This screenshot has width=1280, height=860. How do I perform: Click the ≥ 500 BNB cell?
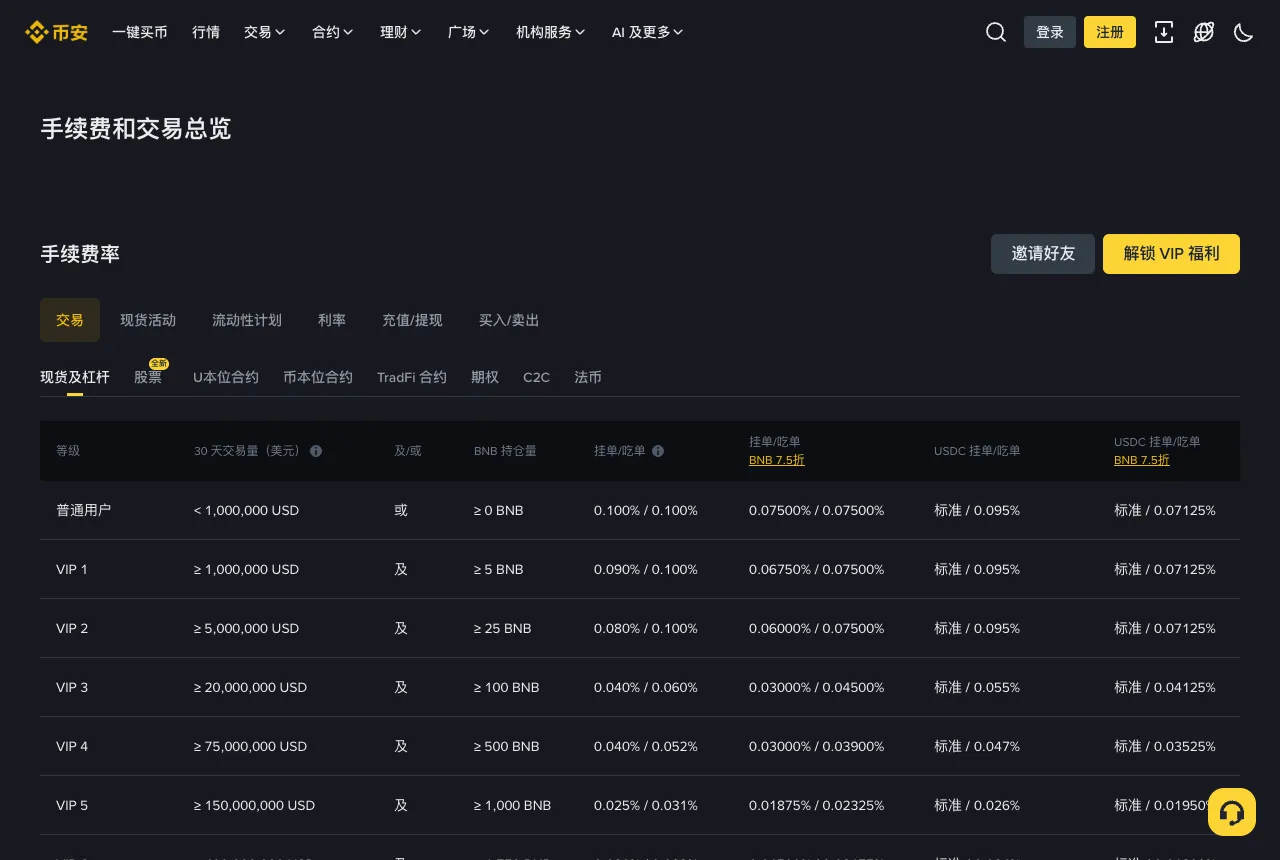click(x=507, y=746)
